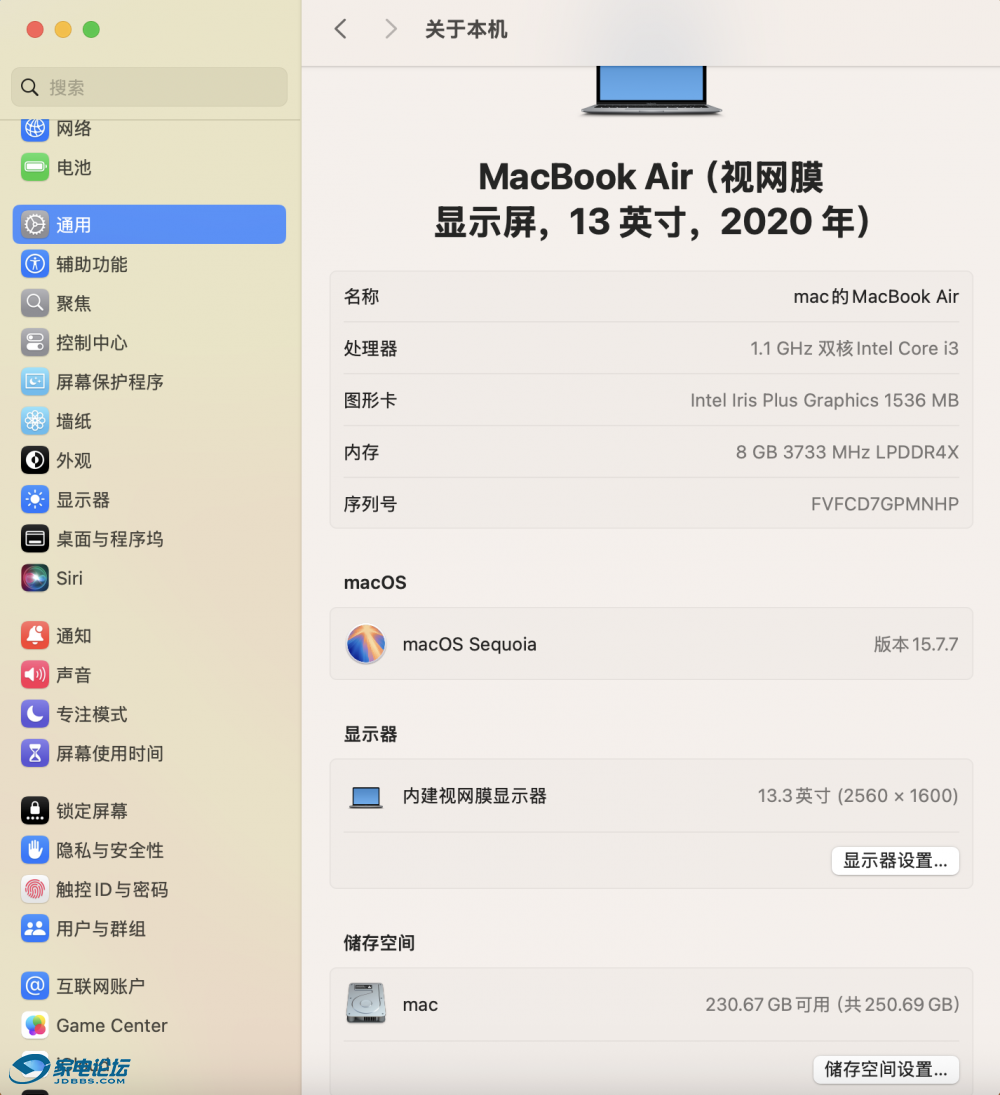Open the Game Center icon
This screenshot has height=1095, width=1000.
[x=35, y=1025]
